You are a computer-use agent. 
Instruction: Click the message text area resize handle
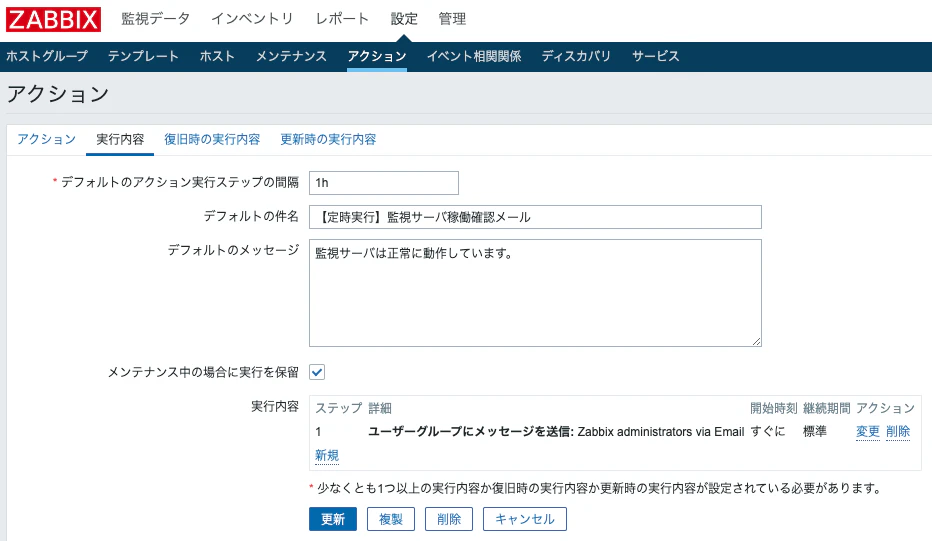756,341
